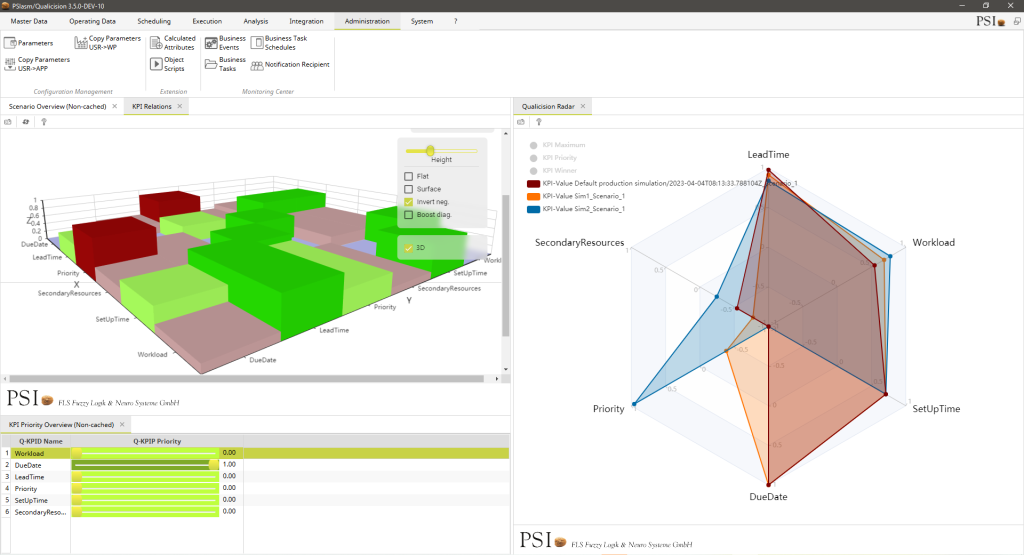Click scroll down arrow of KPI Relations chart

(505, 370)
